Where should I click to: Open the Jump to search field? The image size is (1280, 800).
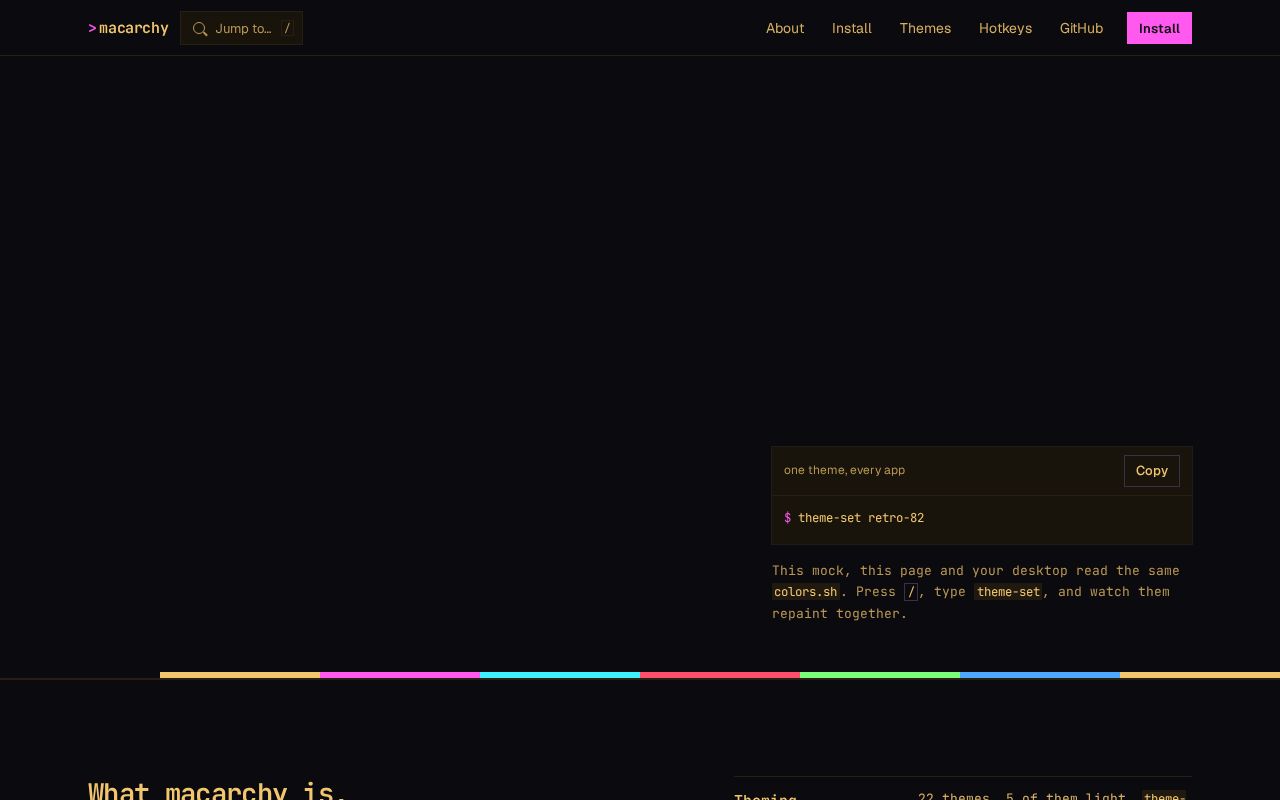241,28
